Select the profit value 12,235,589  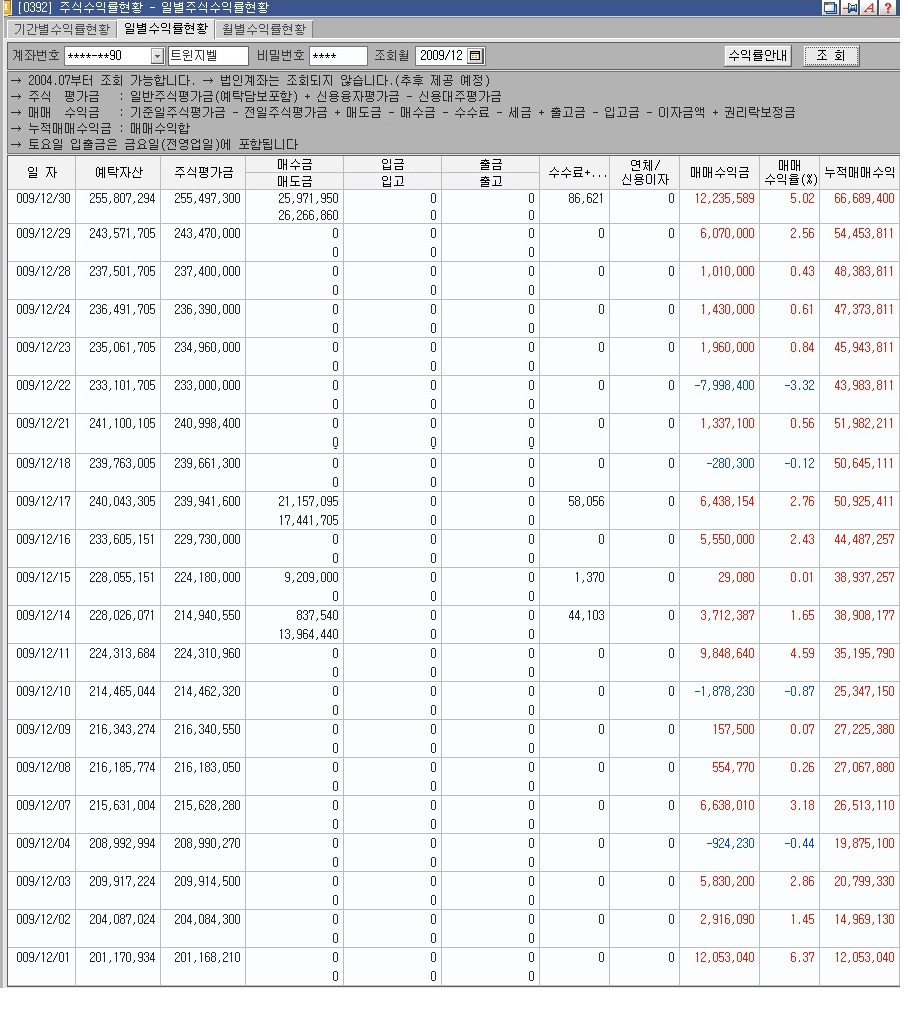coord(725,199)
